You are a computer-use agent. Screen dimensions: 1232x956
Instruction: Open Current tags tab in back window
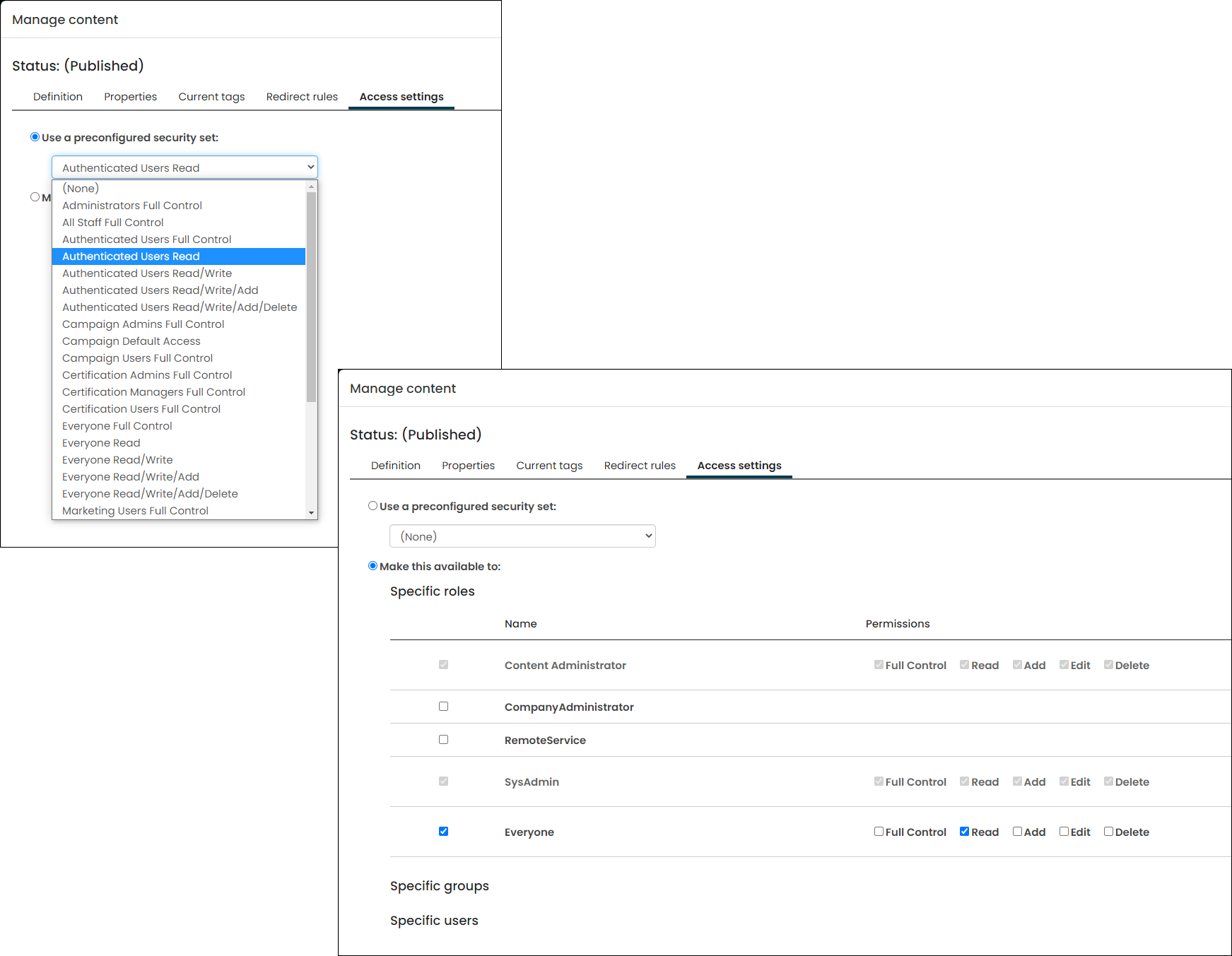[211, 97]
